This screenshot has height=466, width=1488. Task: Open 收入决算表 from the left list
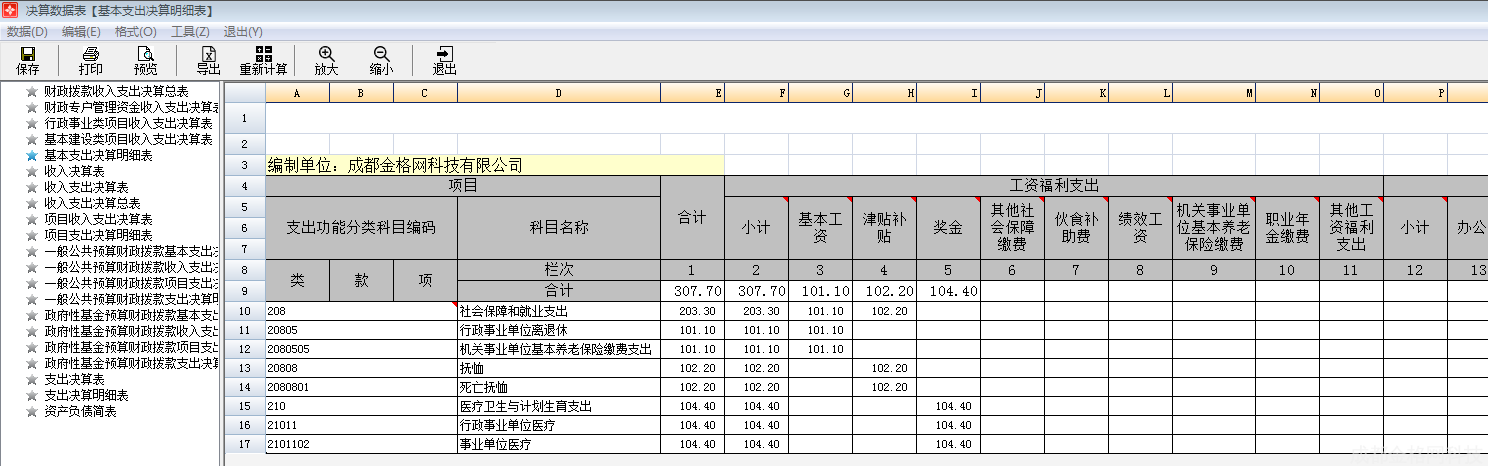(74, 171)
